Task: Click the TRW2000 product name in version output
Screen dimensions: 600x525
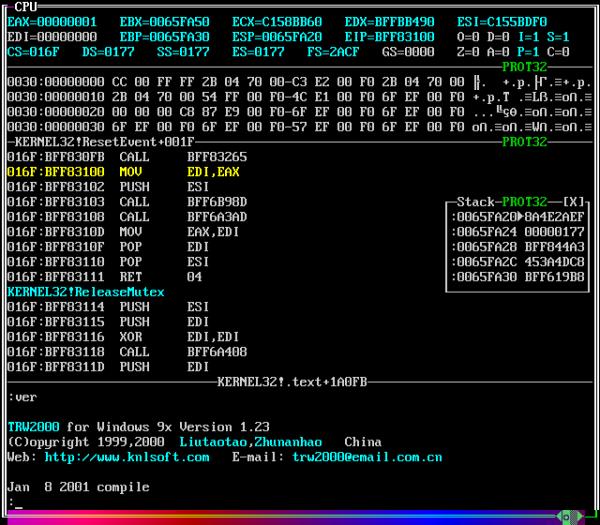Action: (33, 427)
